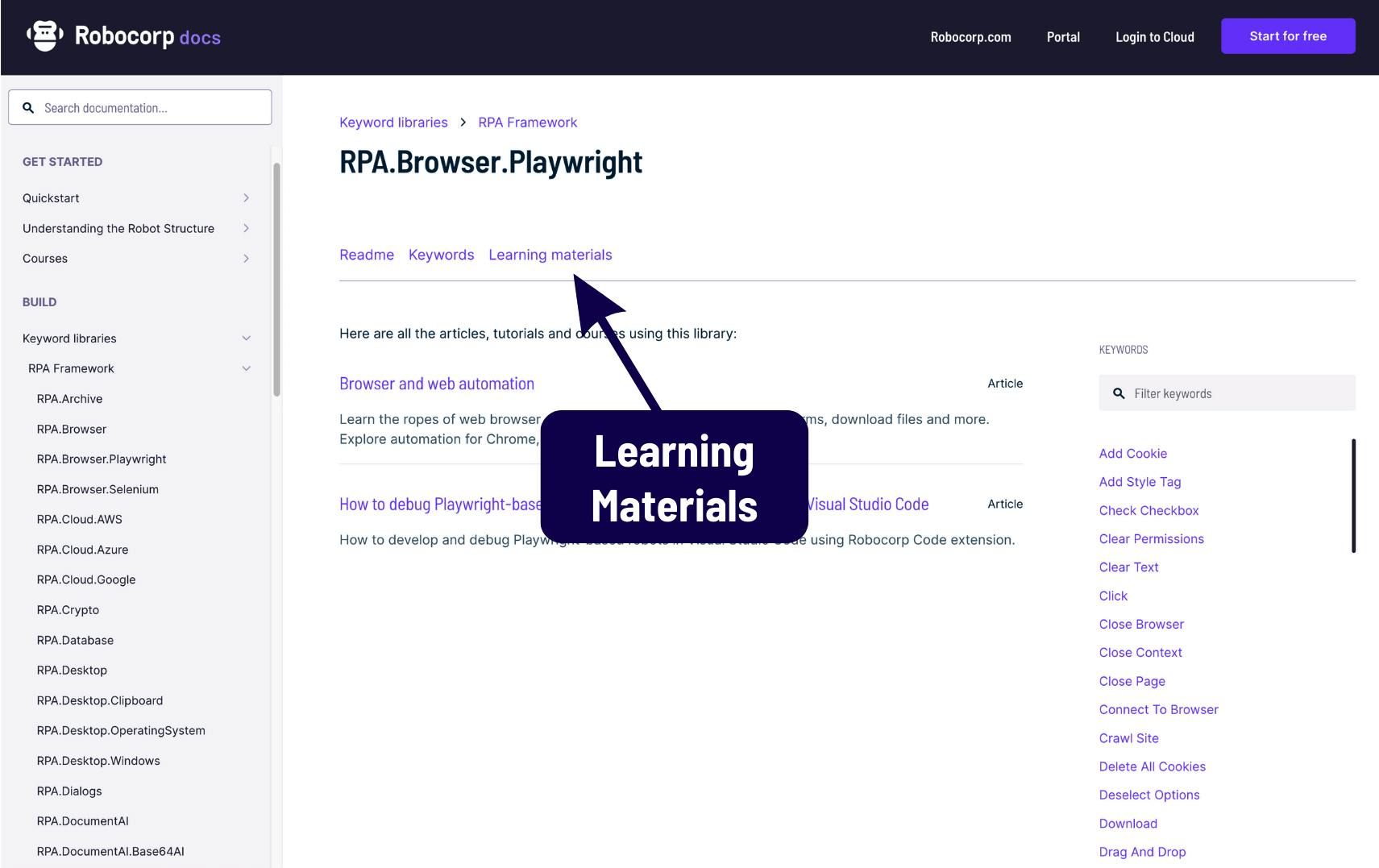Open Courses in sidebar

point(45,259)
